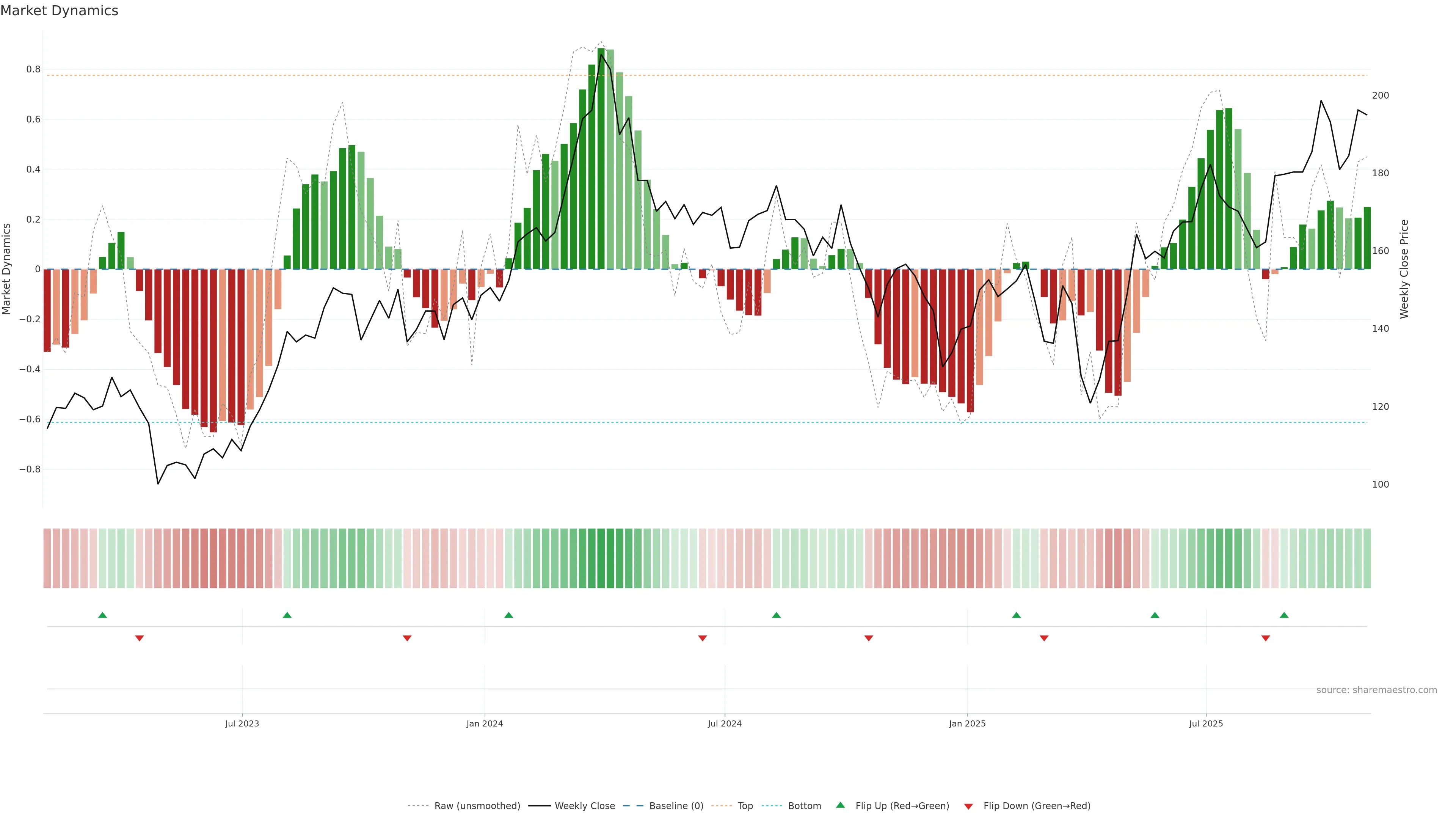The image size is (1456, 819).
Task: Click the Jul 2023 x-axis label
Action: 242,723
